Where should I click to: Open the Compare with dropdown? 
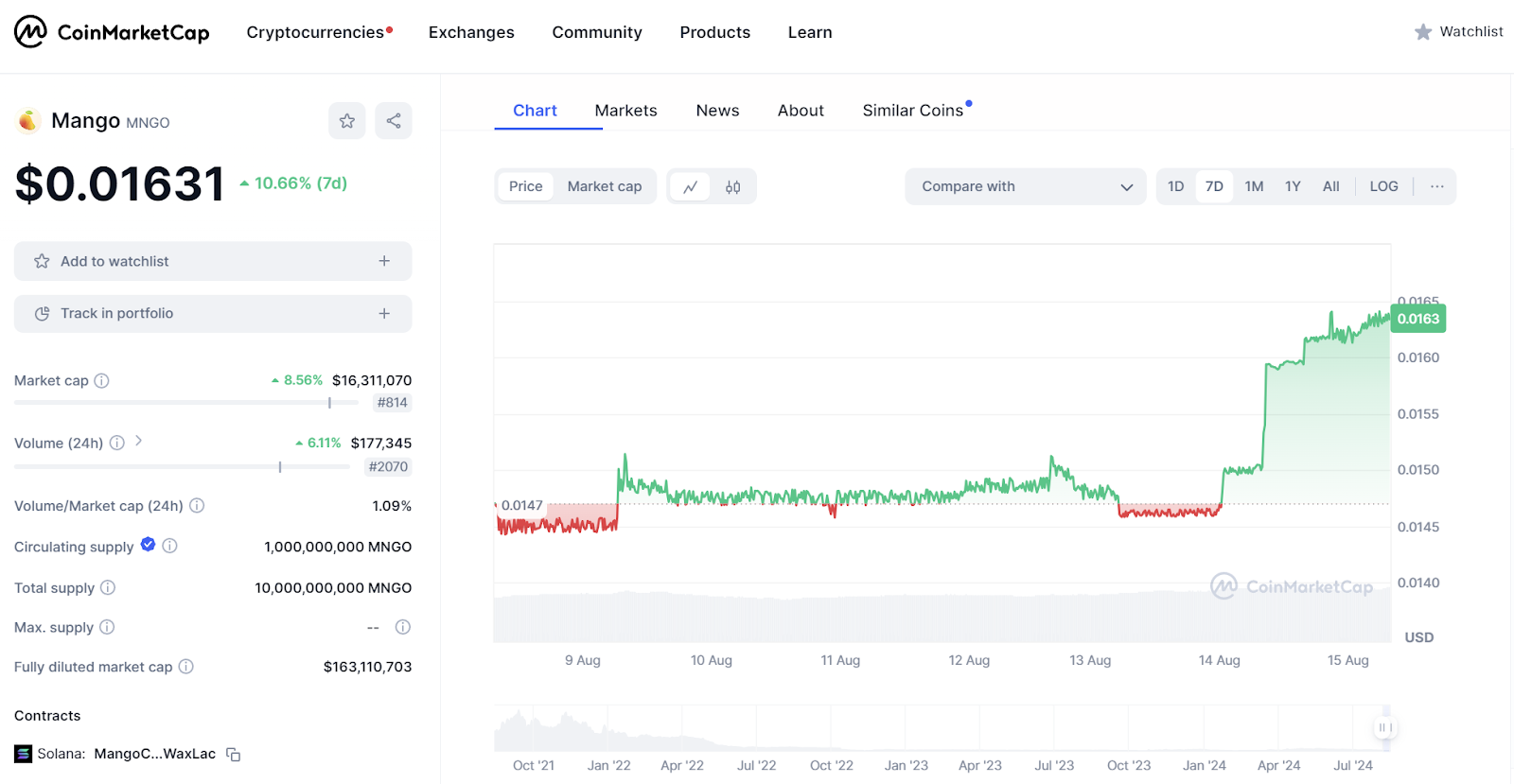tap(1026, 186)
